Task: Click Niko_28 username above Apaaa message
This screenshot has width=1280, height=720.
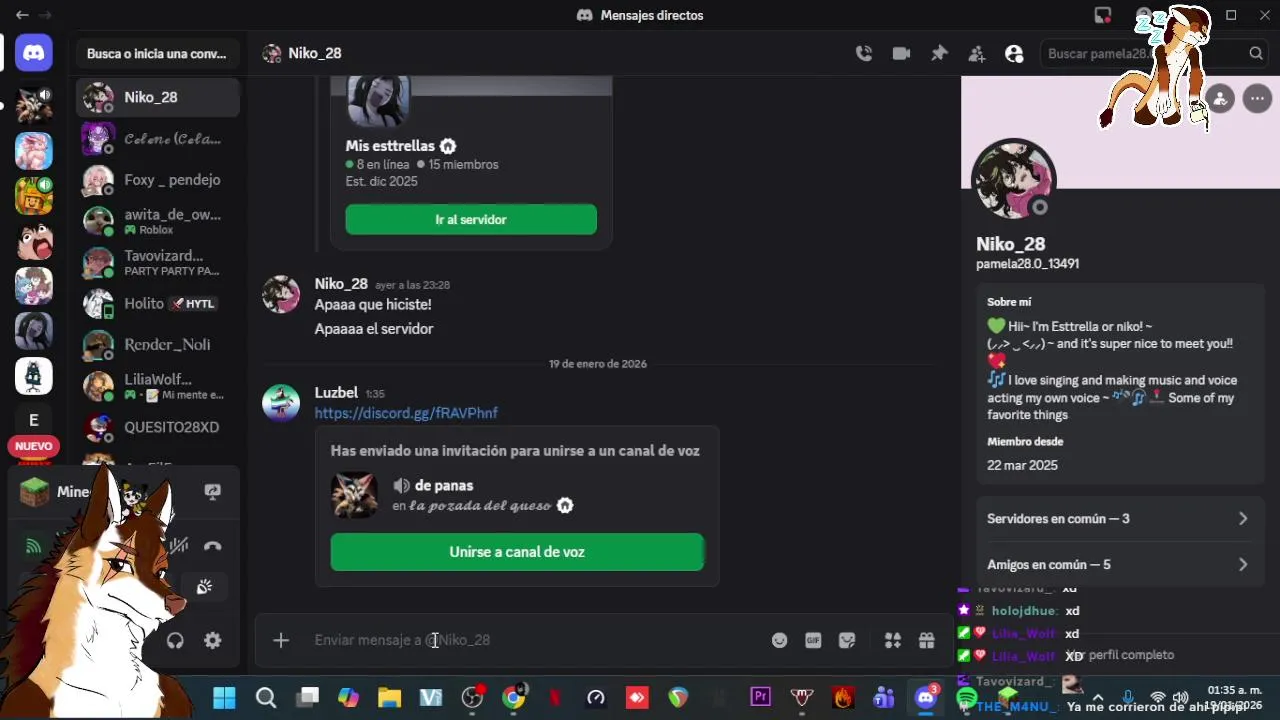Action: coord(341,284)
